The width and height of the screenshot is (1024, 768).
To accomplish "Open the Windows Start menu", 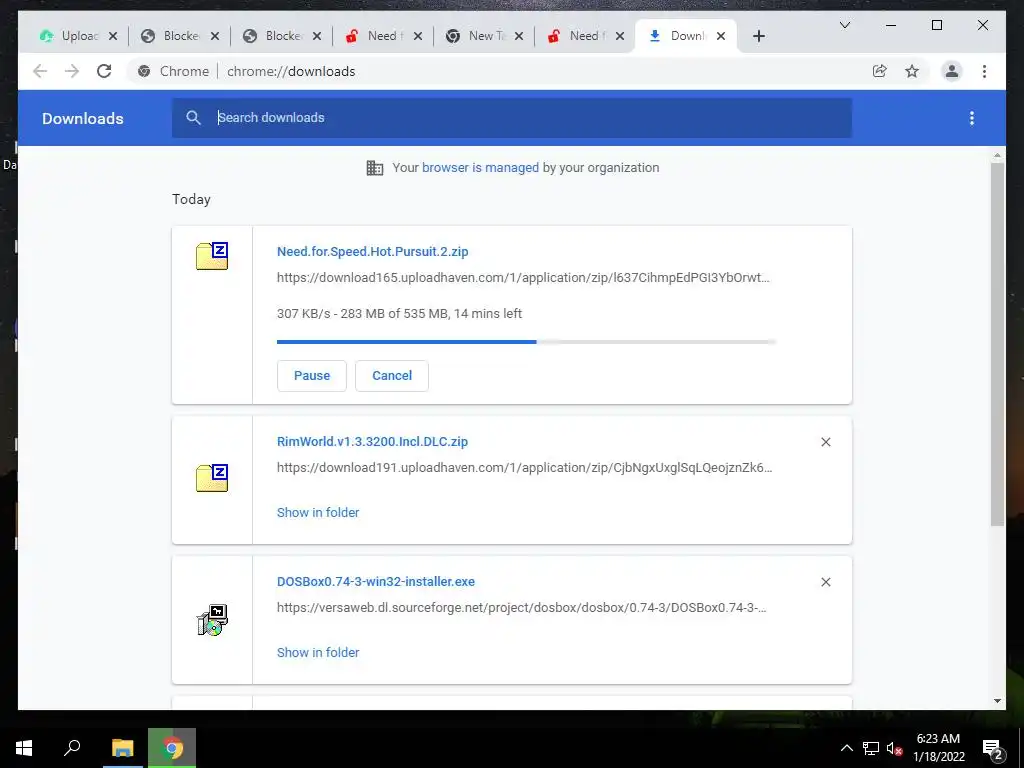I will (x=24, y=748).
